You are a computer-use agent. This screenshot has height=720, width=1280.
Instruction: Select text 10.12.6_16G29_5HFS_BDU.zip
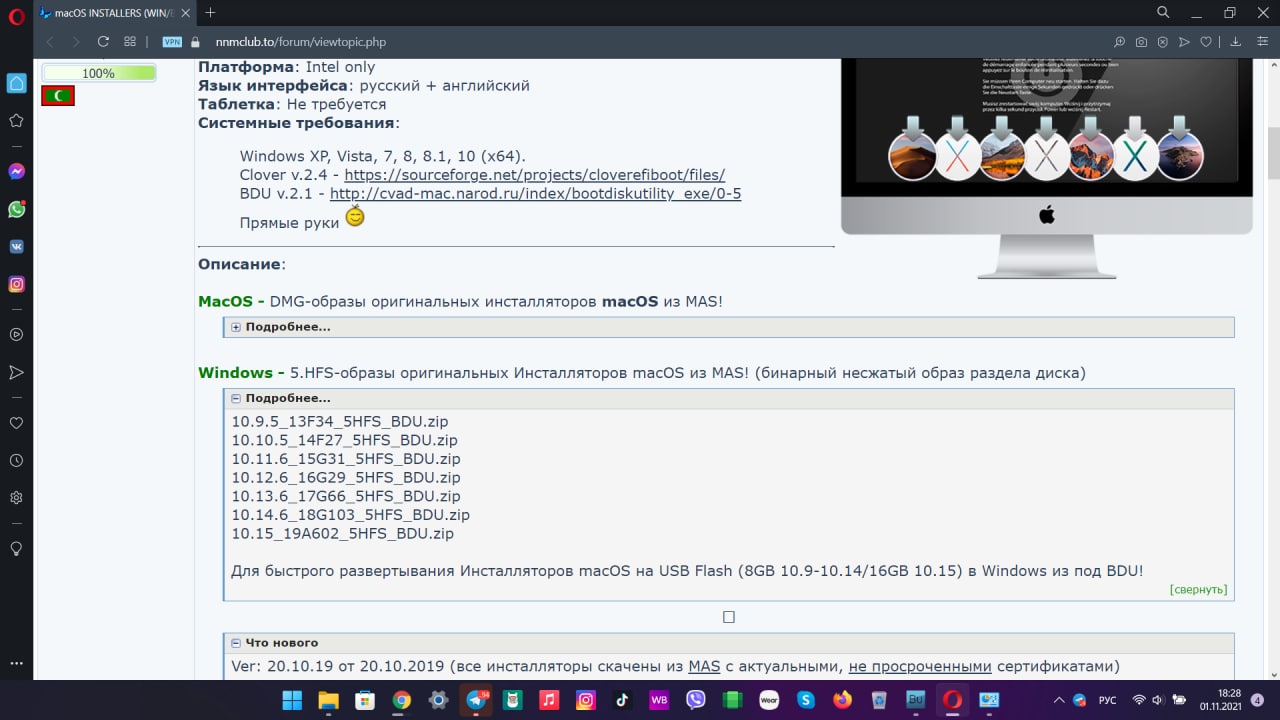click(346, 478)
